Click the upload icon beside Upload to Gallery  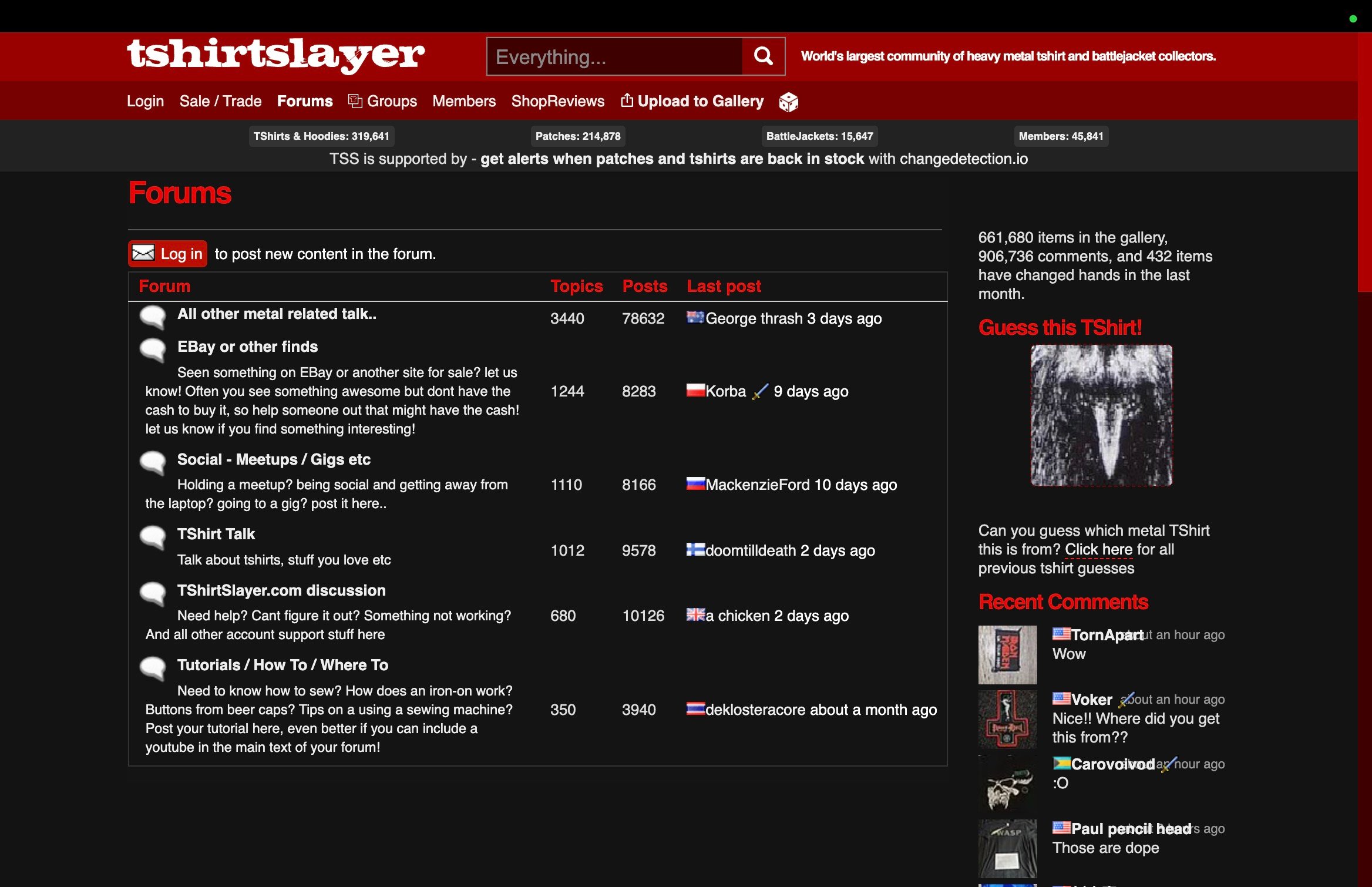(627, 100)
